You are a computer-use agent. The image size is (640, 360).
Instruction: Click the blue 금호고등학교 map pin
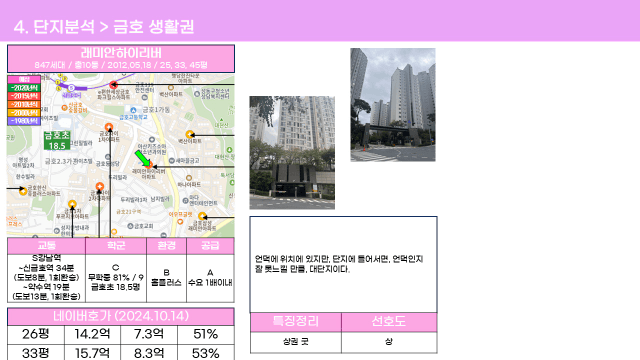tap(133, 110)
